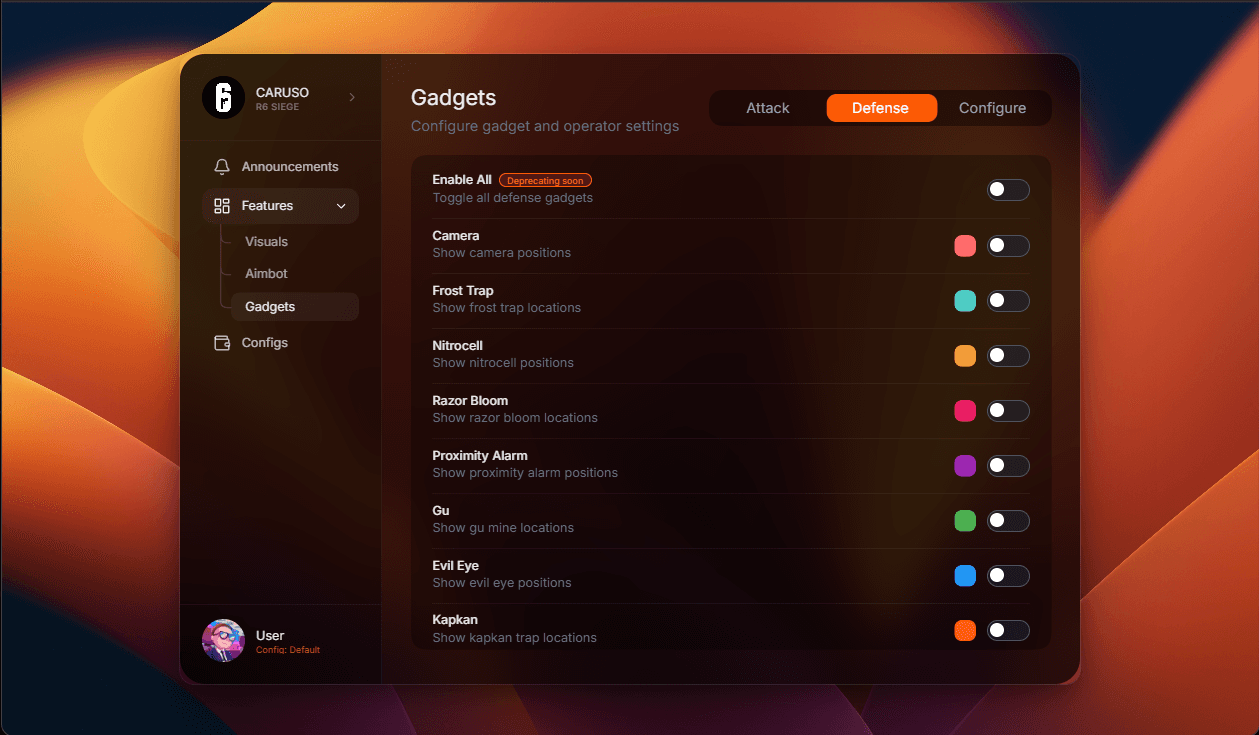Open the Configs page
Image resolution: width=1259 pixels, height=735 pixels.
(280, 343)
